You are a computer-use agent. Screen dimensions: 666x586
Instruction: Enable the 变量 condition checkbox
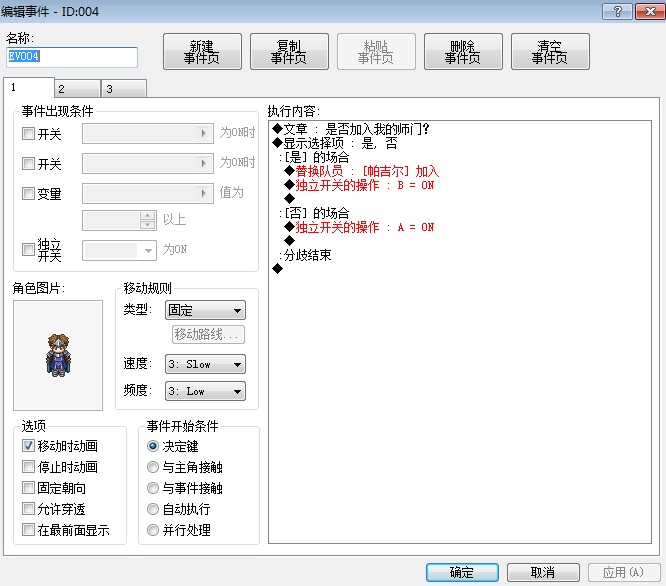pos(28,194)
